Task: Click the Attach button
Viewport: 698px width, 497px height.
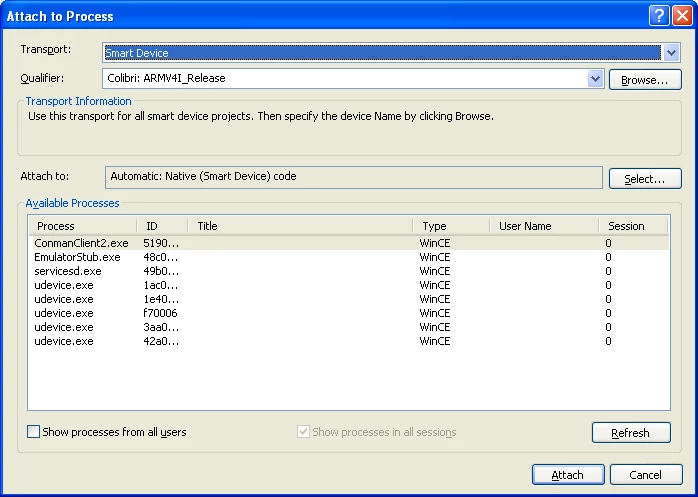Action: [567, 475]
